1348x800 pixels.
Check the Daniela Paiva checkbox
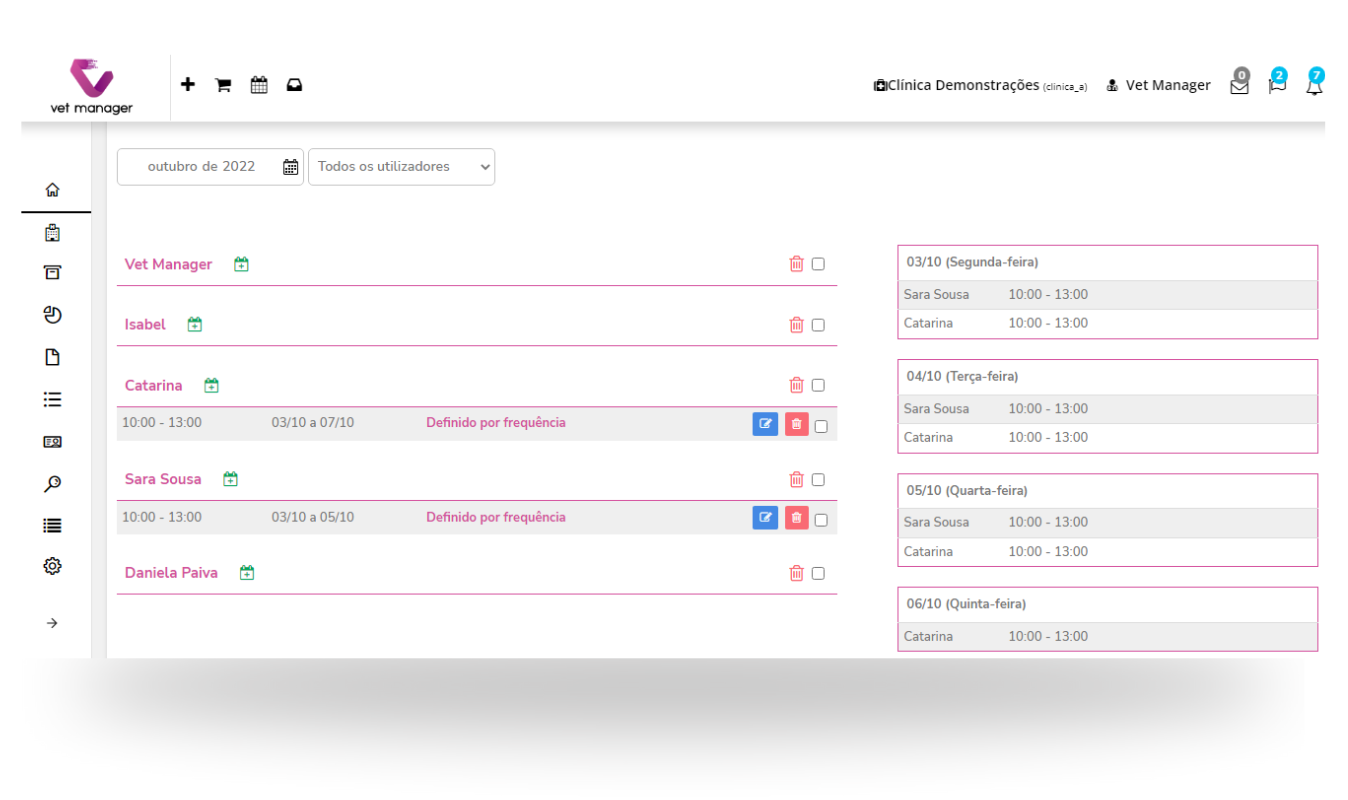coord(818,573)
